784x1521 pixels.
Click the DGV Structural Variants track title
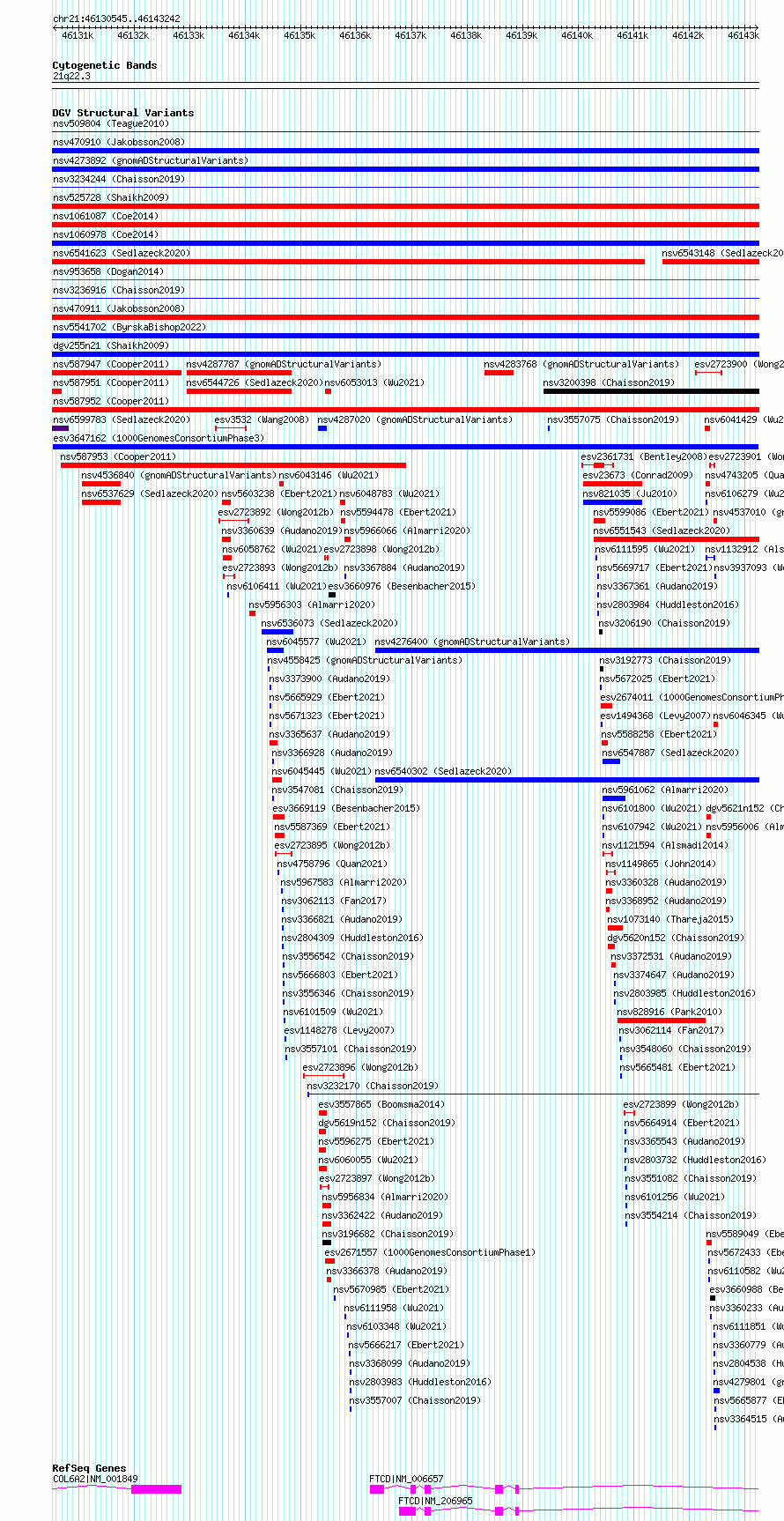123,113
